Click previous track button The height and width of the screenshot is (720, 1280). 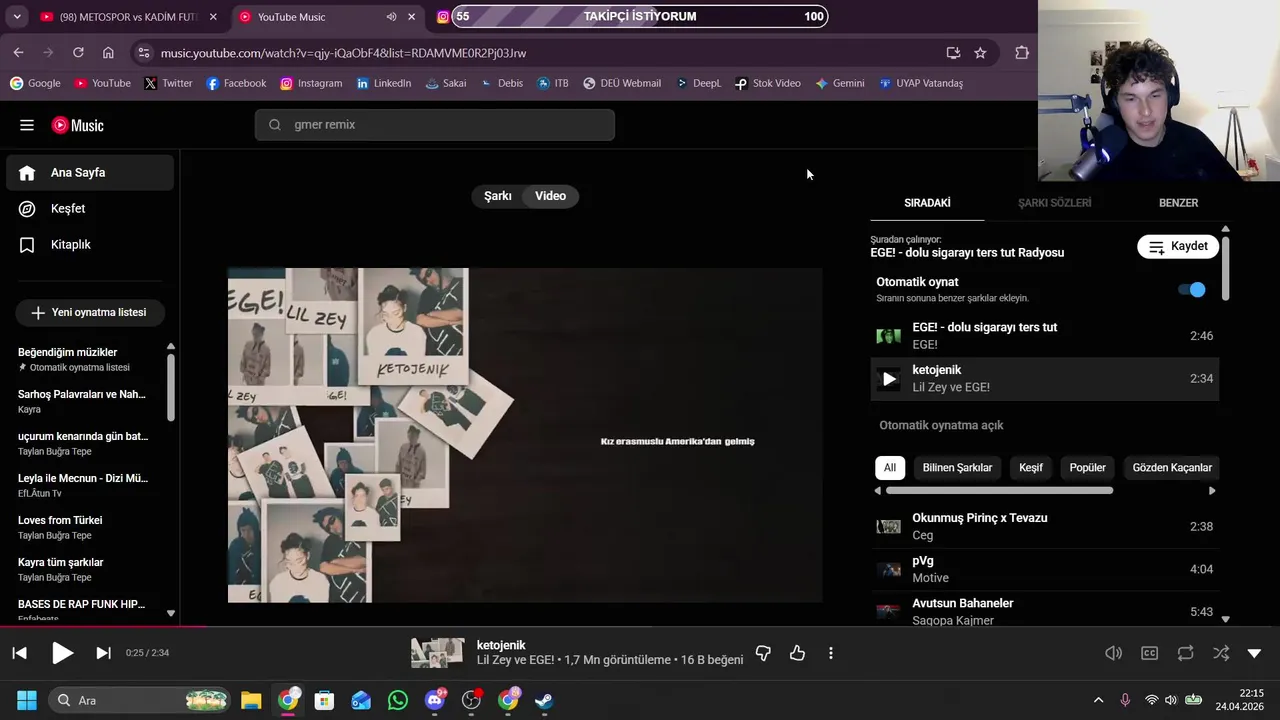point(19,653)
